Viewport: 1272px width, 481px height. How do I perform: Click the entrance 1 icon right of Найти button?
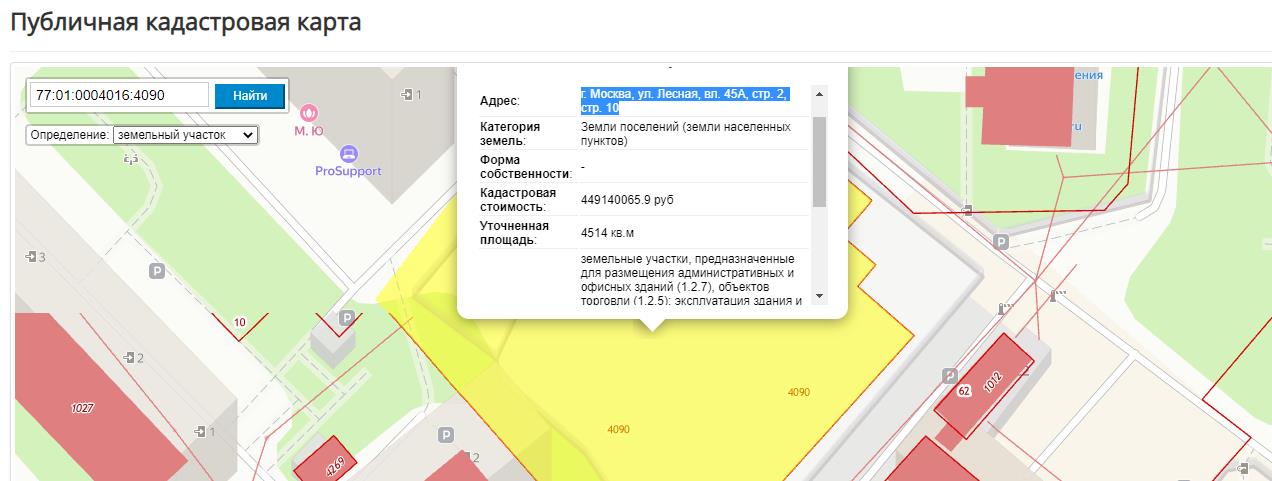pos(407,94)
